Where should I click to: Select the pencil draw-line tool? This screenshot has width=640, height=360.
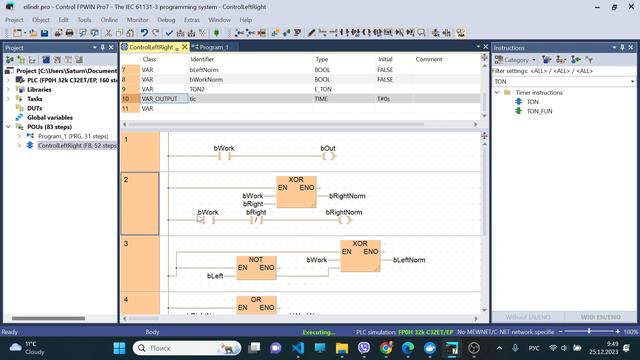(x=311, y=33)
